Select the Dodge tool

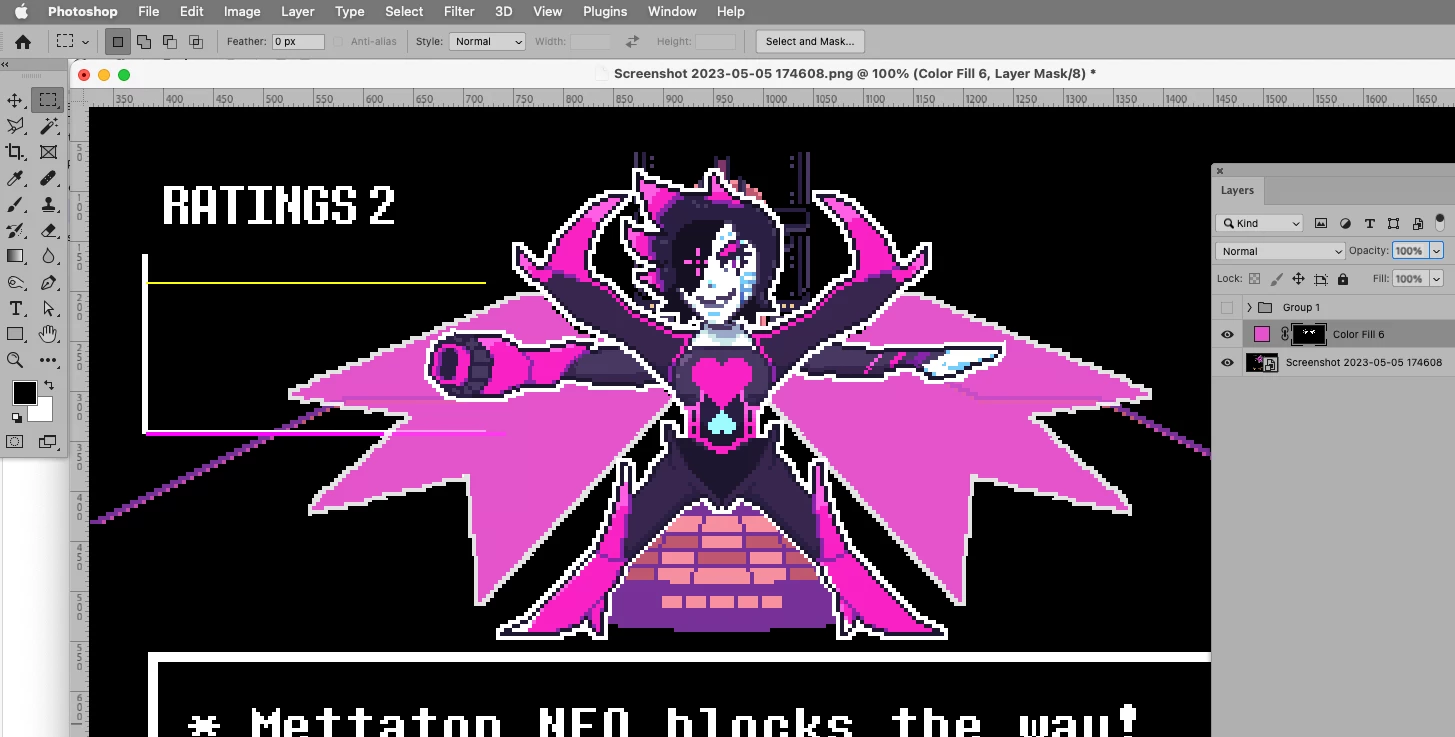[x=15, y=282]
